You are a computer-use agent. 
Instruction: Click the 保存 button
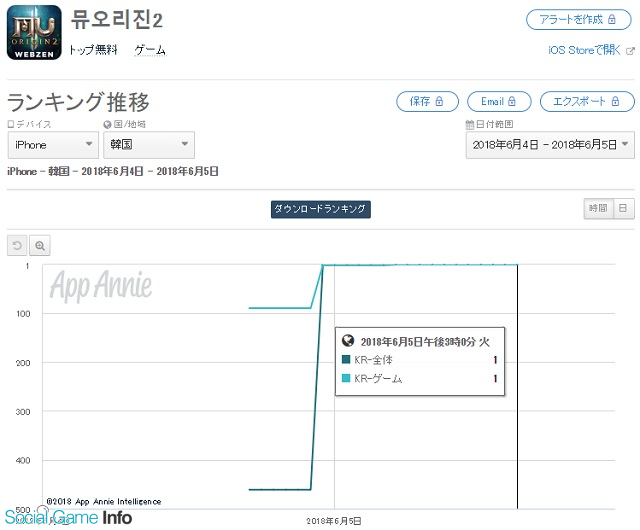tap(427, 101)
